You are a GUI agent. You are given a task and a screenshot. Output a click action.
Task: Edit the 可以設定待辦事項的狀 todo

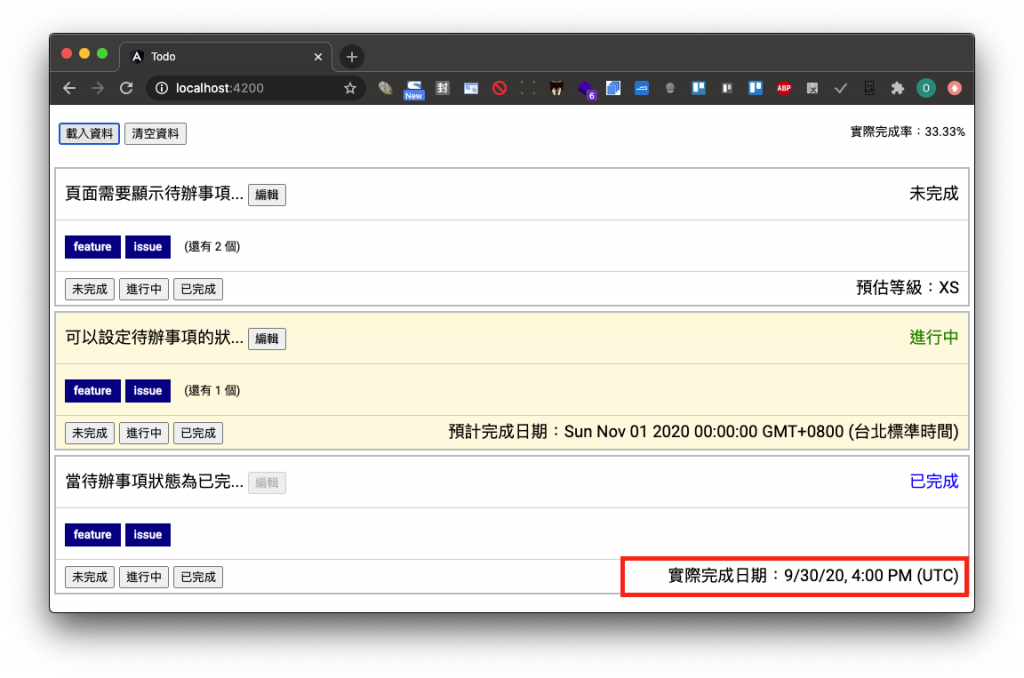pyautogui.click(x=267, y=339)
